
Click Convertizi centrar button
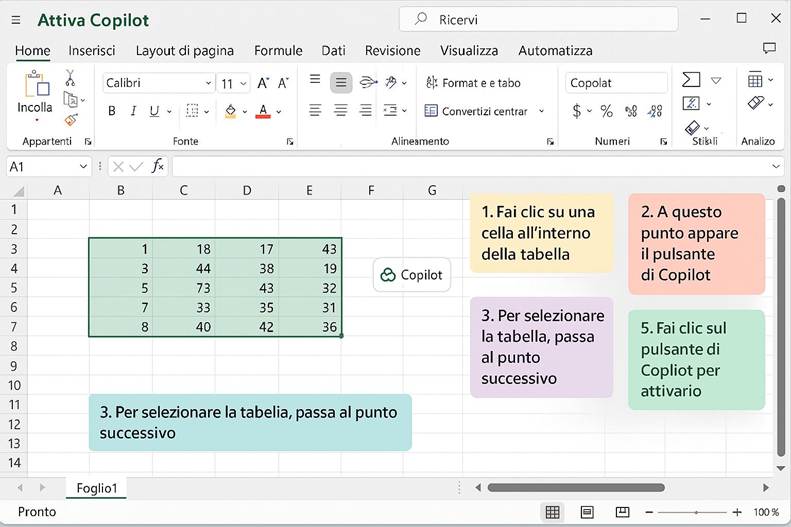(x=476, y=111)
